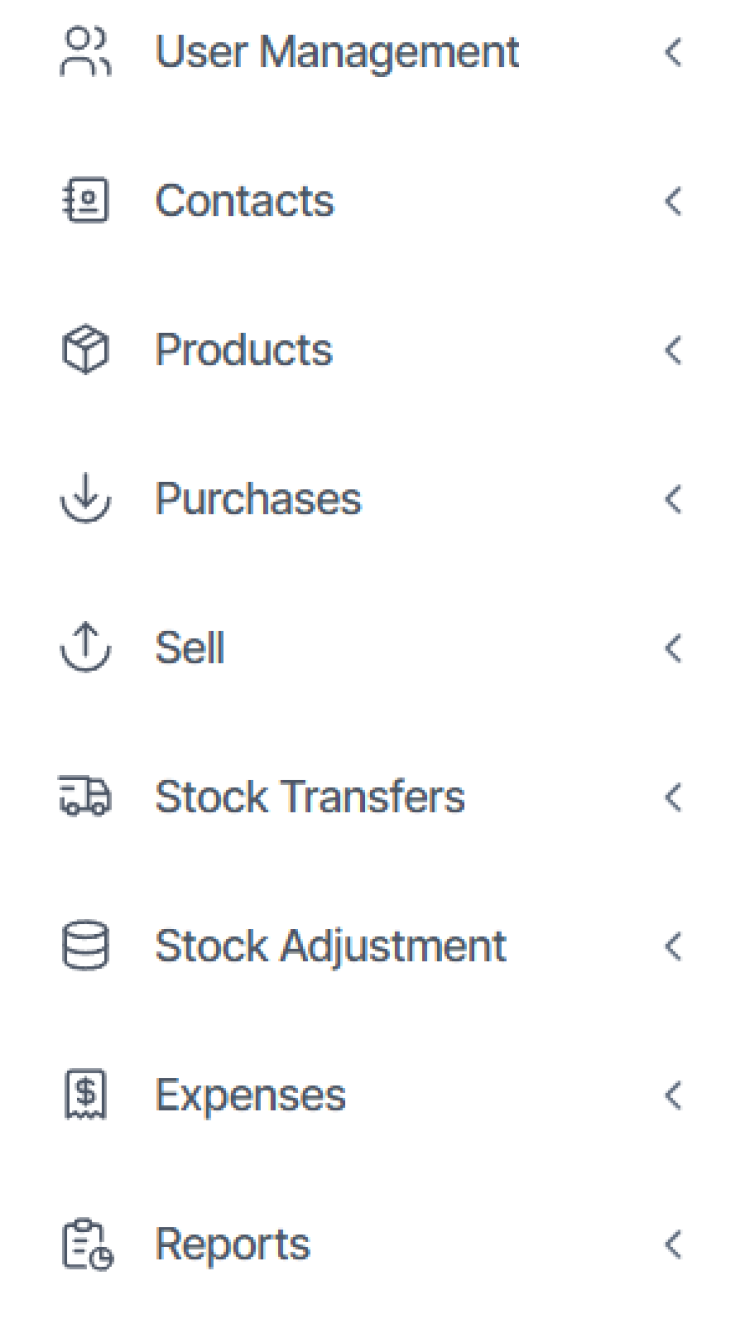Click the Contacts address book icon

tap(86, 201)
